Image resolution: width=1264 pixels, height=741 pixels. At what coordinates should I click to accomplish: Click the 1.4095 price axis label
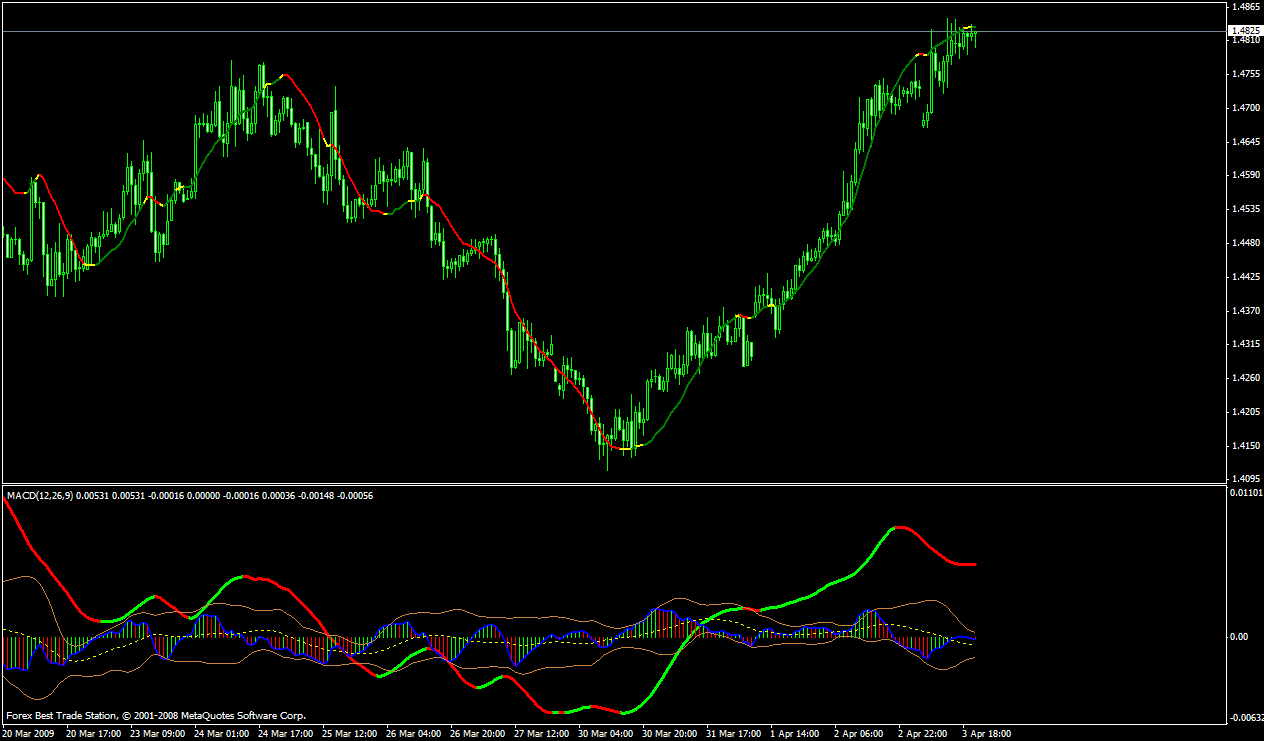[x=1246, y=478]
